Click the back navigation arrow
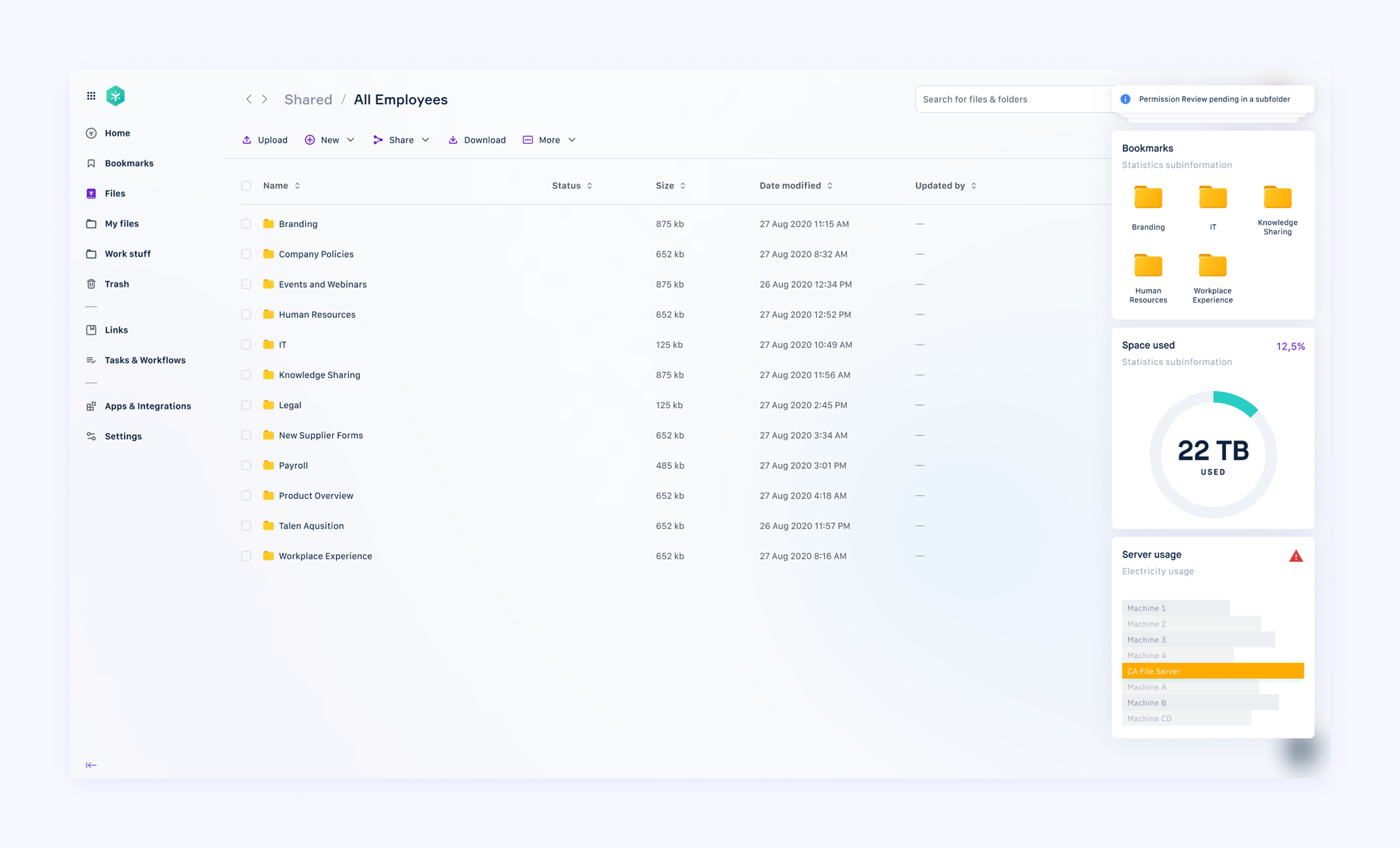Viewport: 1400px width, 848px height. coord(248,99)
